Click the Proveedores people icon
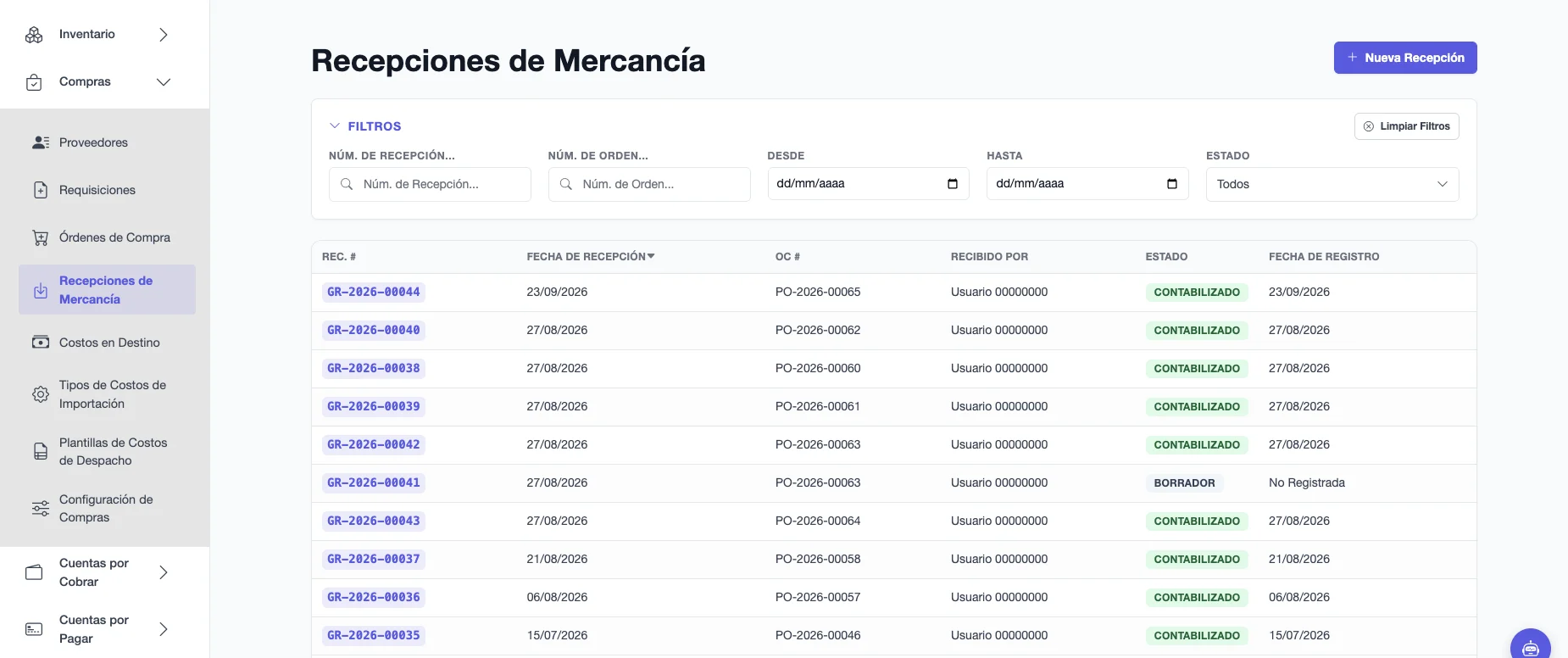Viewport: 1568px width, 658px height. (41, 142)
